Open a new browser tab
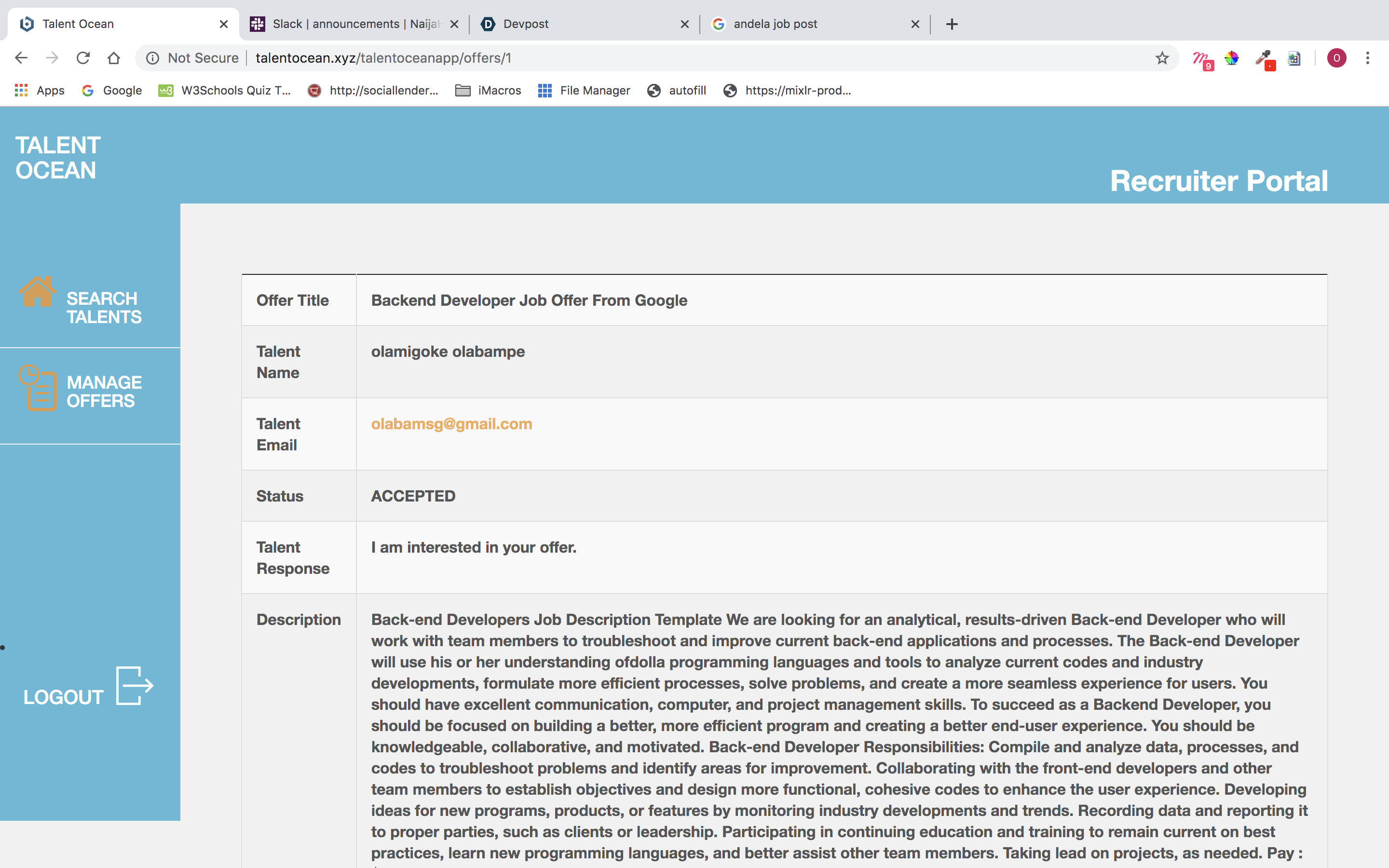 (x=952, y=24)
